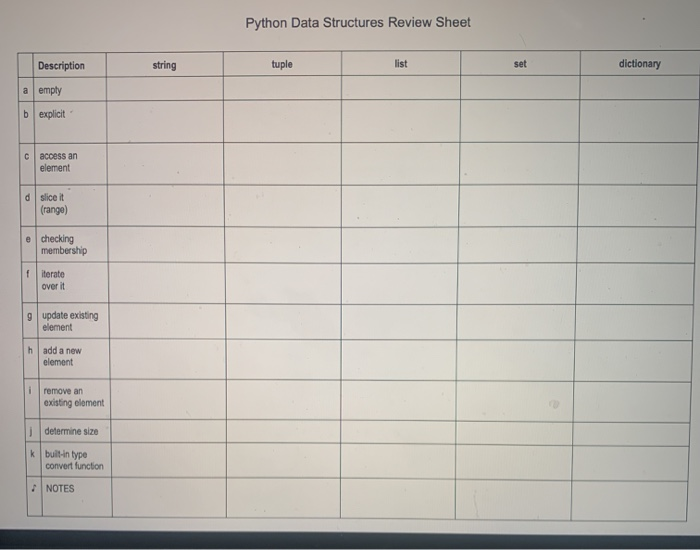Click the dictionary cell in the NOTES row
This screenshot has width=700, height=550.
(x=629, y=501)
